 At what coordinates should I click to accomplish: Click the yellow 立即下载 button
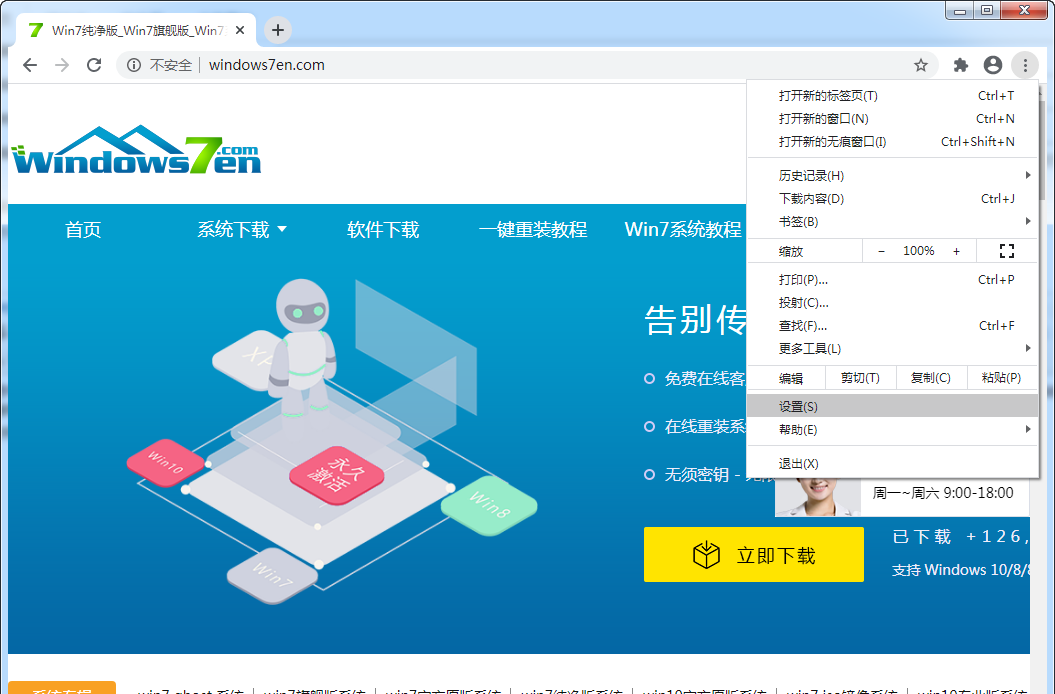pyautogui.click(x=754, y=555)
